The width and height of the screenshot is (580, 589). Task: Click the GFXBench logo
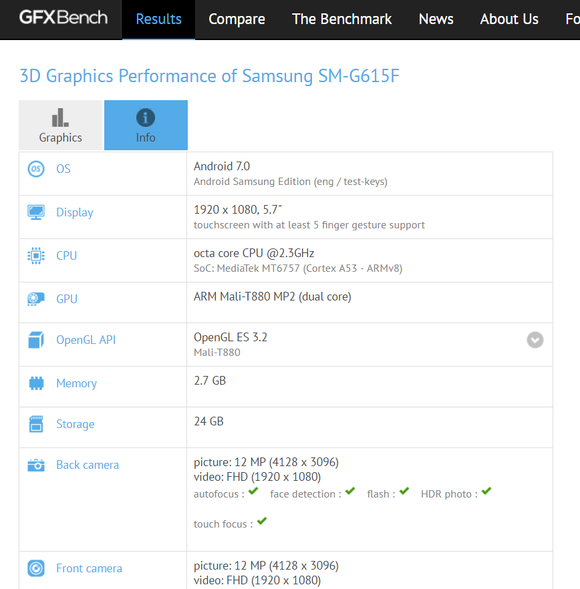[x=63, y=18]
